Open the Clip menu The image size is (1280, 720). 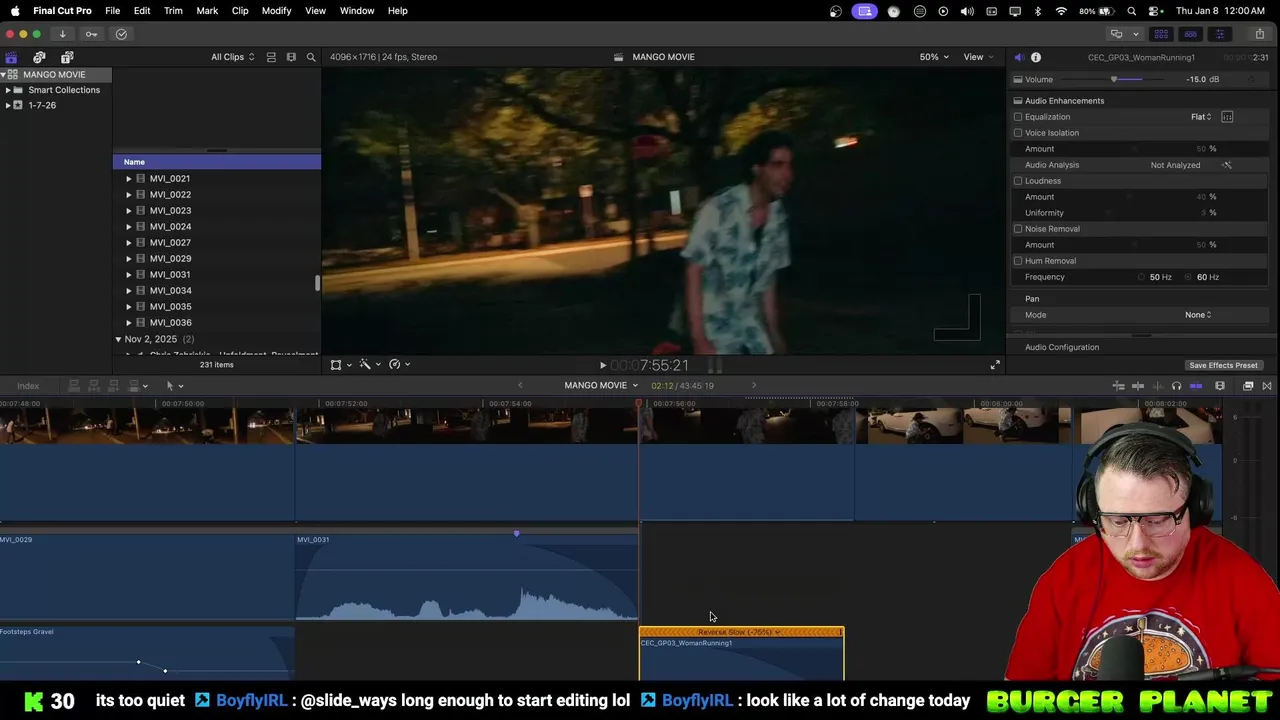(240, 10)
